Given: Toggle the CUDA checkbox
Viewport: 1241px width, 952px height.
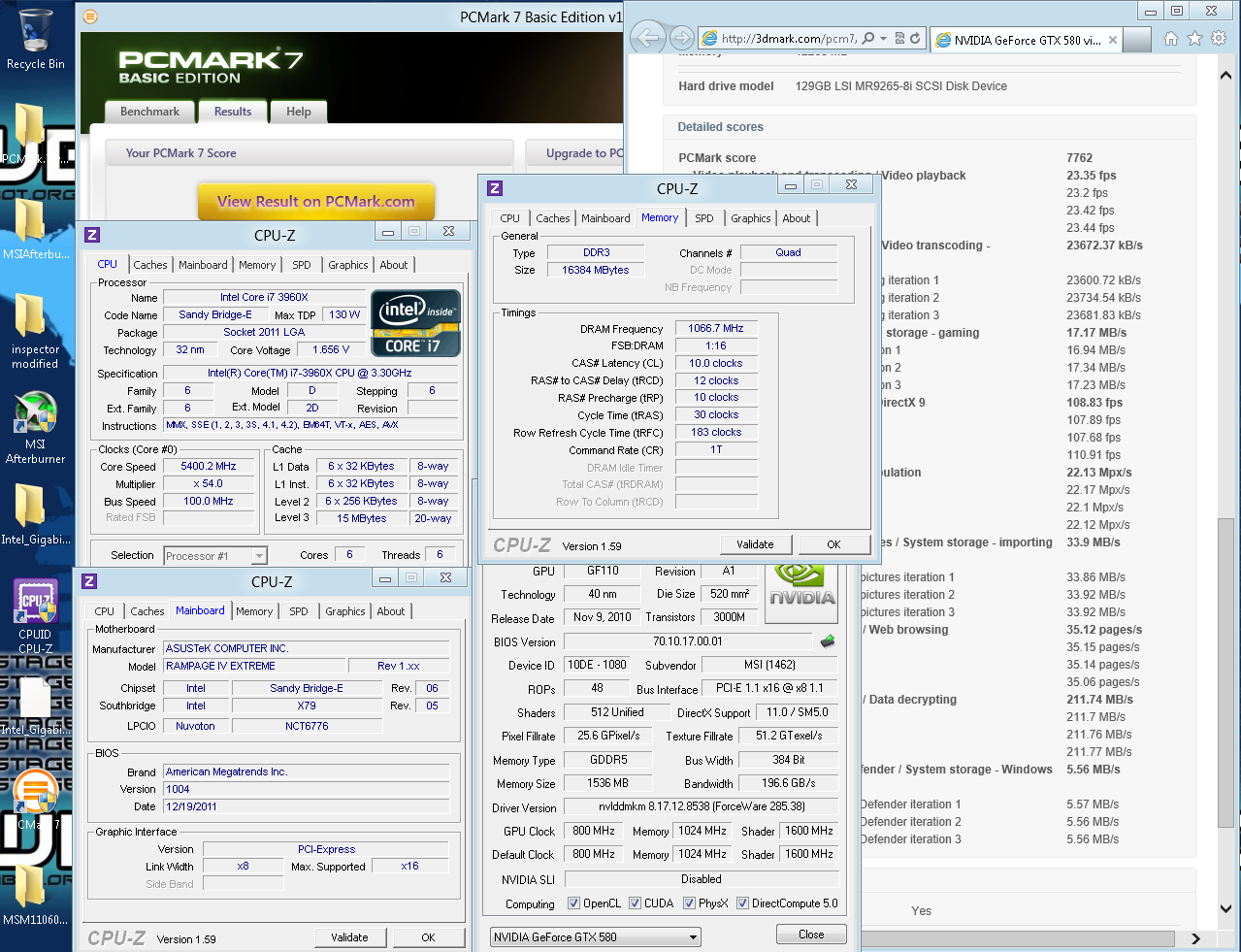Looking at the screenshot, I should point(635,903).
